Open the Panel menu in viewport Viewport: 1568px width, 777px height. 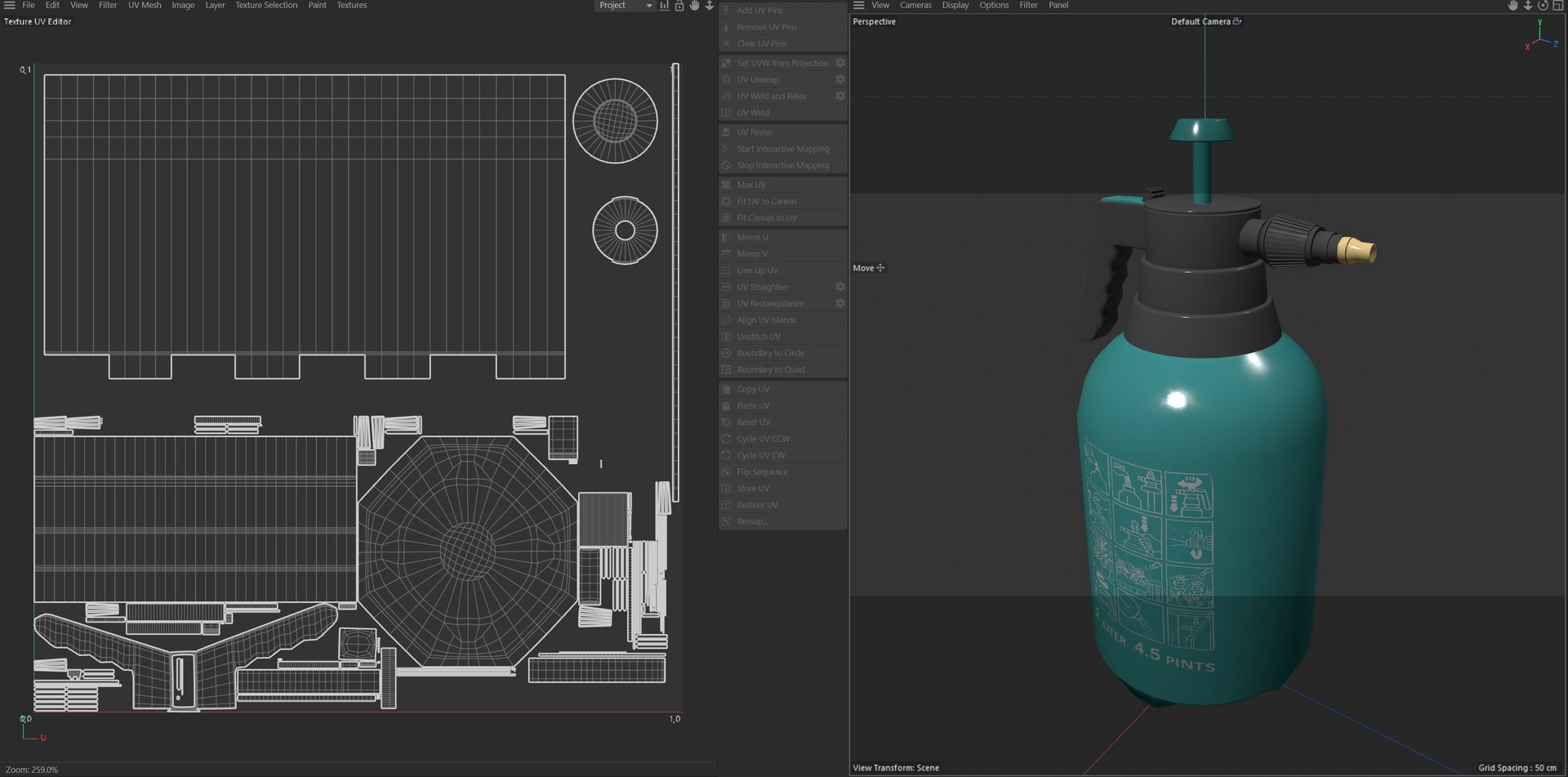(1058, 5)
